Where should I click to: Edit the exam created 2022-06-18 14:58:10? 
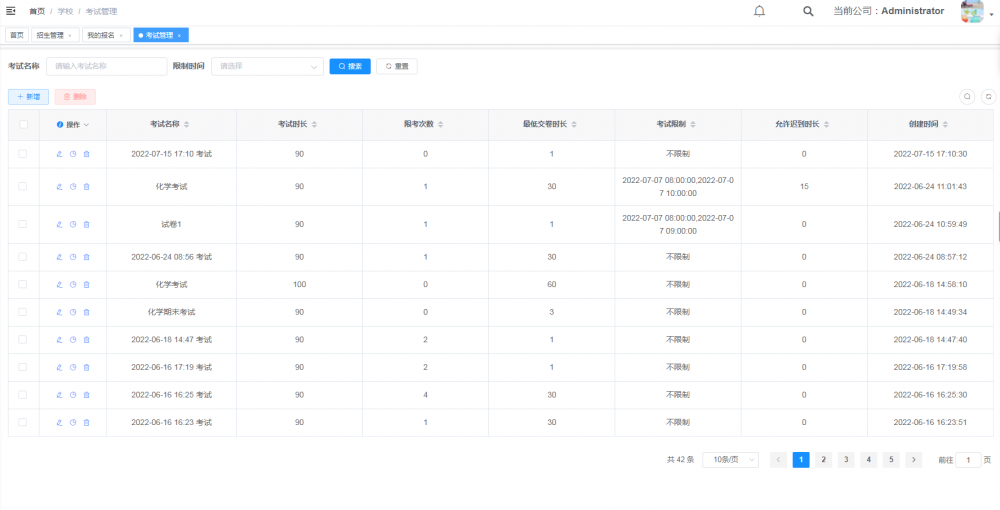(59, 284)
